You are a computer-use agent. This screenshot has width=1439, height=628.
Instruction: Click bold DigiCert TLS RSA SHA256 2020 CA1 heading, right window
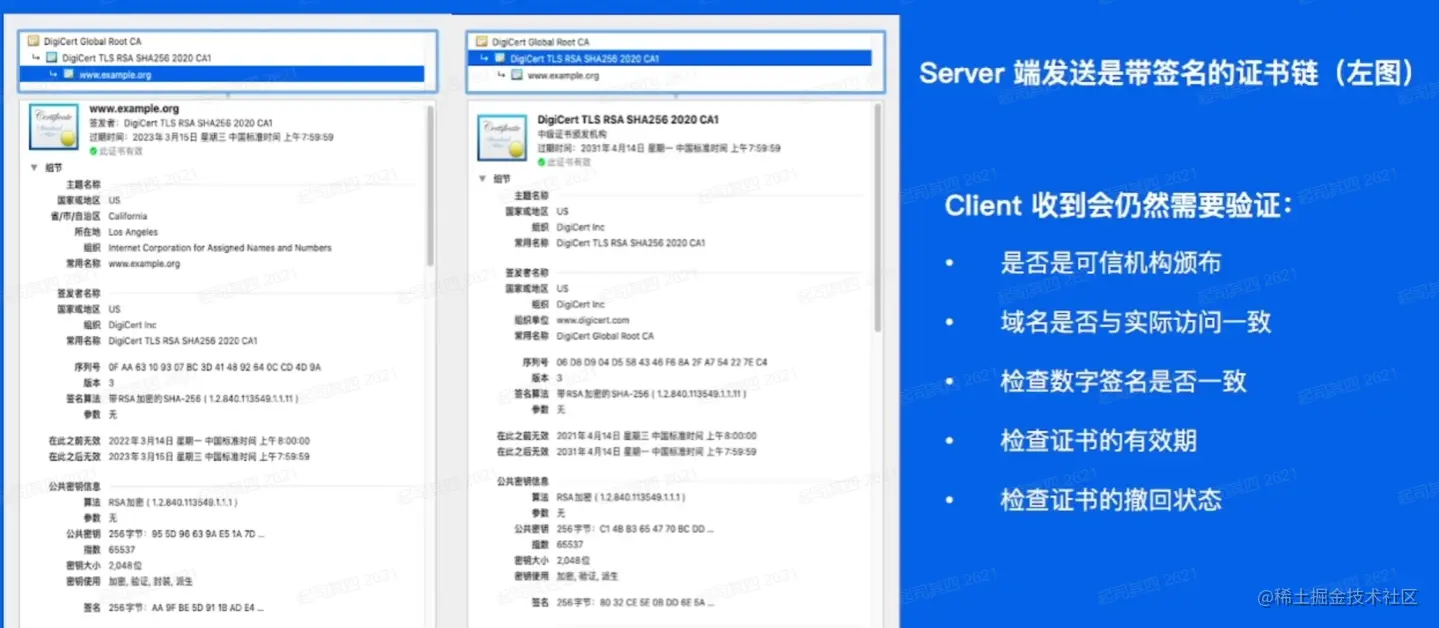628,120
